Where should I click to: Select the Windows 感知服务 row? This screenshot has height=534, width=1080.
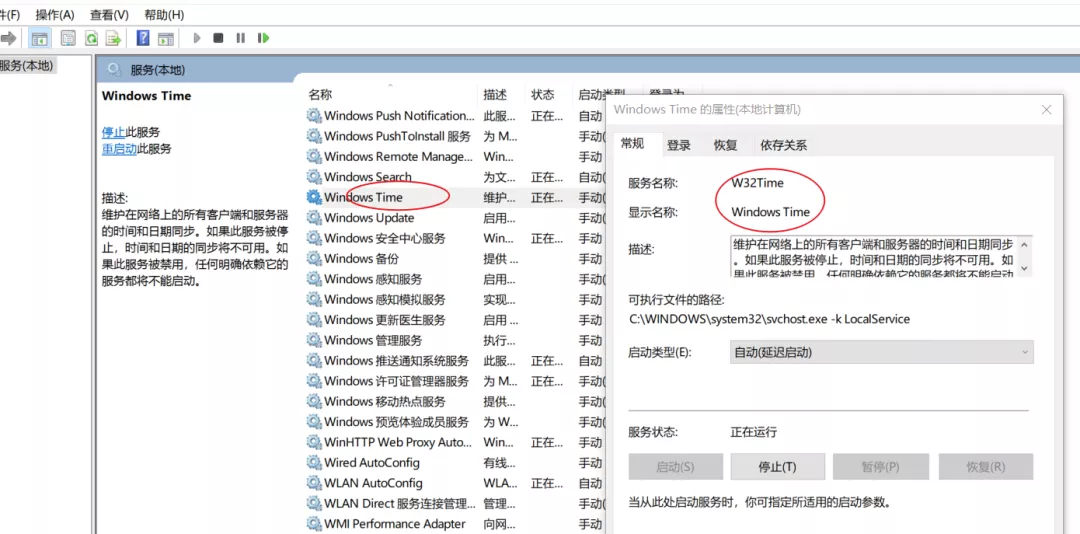455,279
